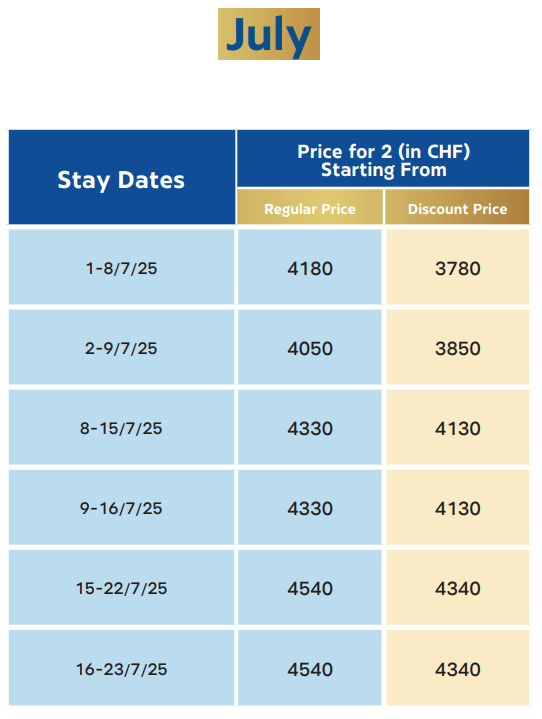Image resolution: width=542 pixels, height=719 pixels.
Task: Click the discount price 3780 cell
Action: 458,267
